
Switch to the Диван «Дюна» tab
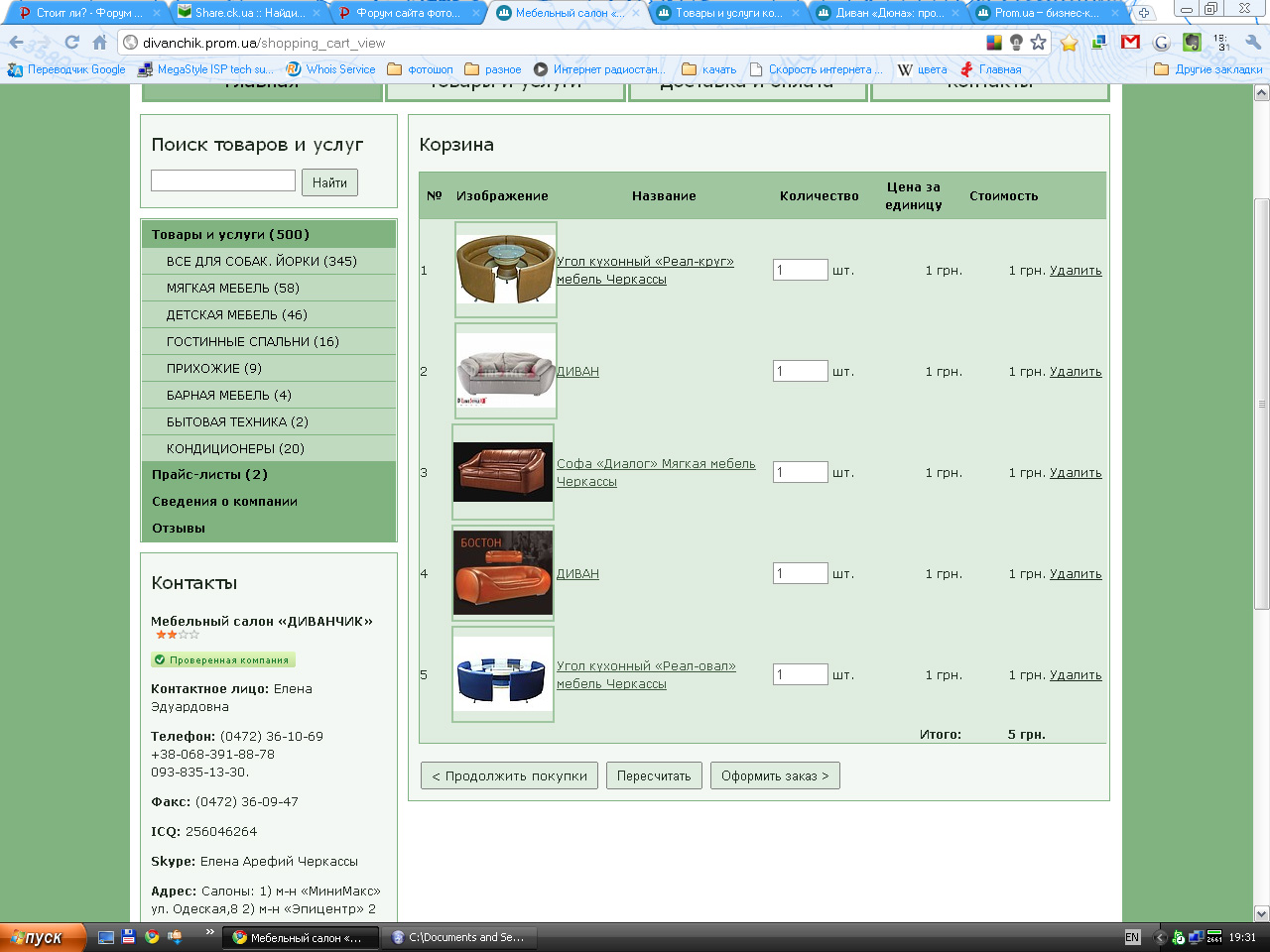coord(888,13)
